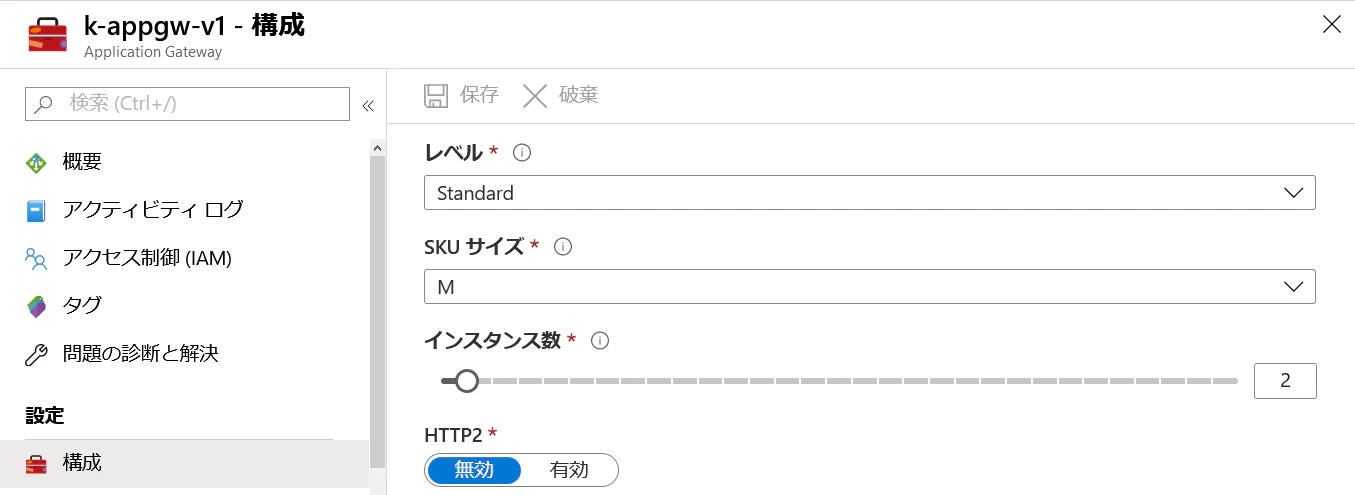This screenshot has height=495, width=1355.
Task: Click info icon next to インスタンス数
Action: 600,341
